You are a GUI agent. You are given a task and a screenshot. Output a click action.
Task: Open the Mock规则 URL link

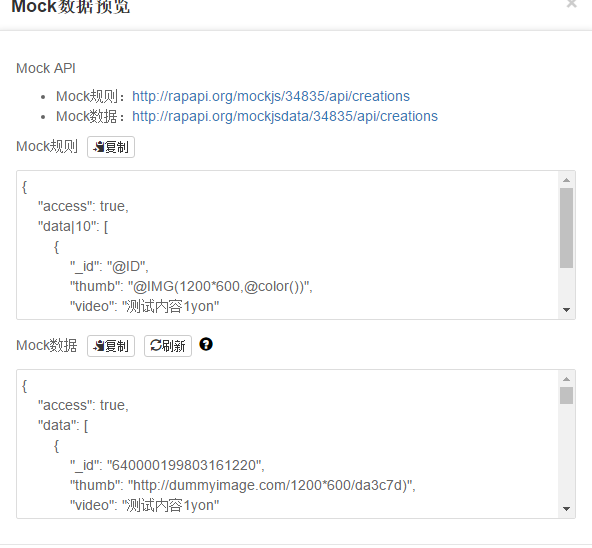click(x=271, y=96)
